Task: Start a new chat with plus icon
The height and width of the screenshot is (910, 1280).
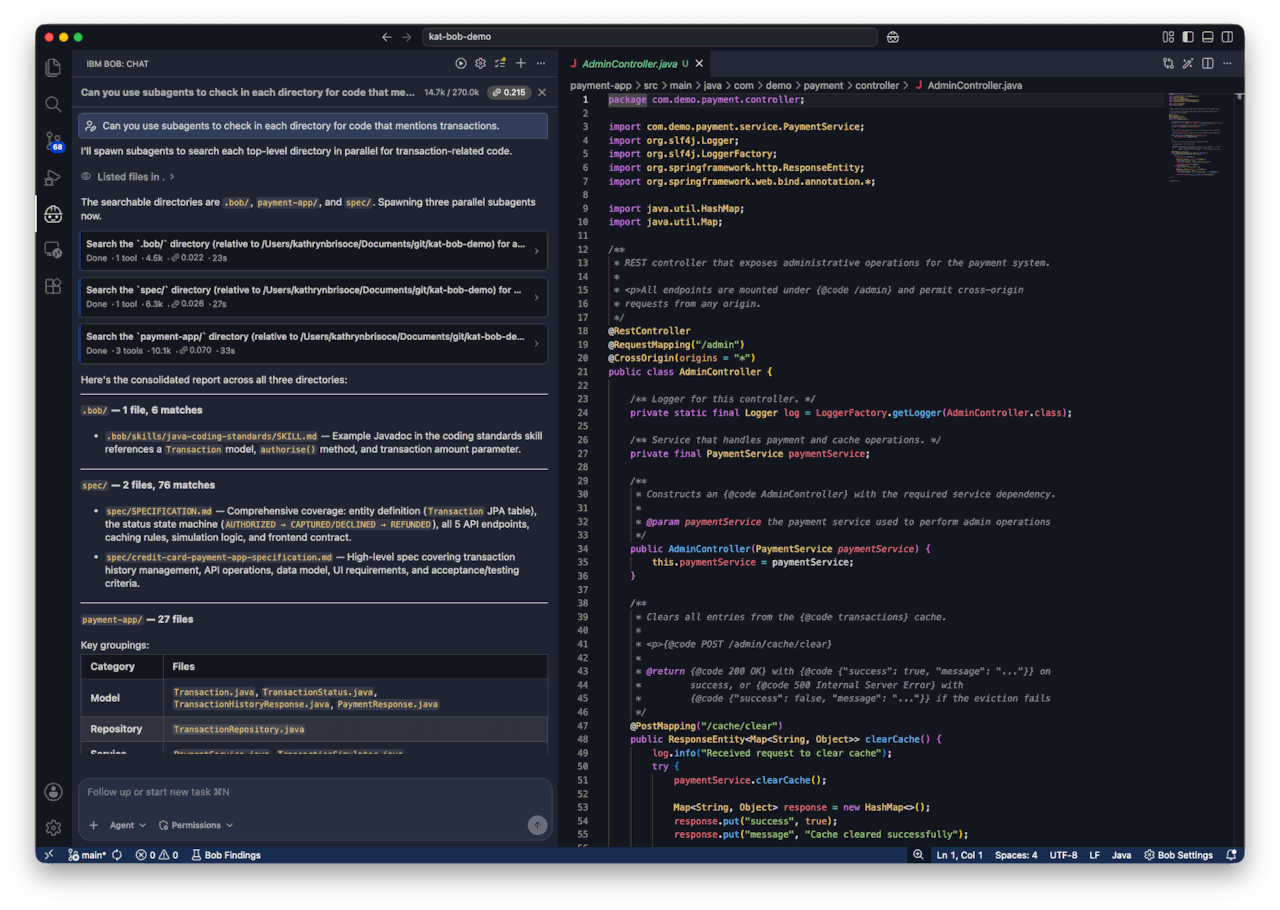Action: (x=520, y=63)
